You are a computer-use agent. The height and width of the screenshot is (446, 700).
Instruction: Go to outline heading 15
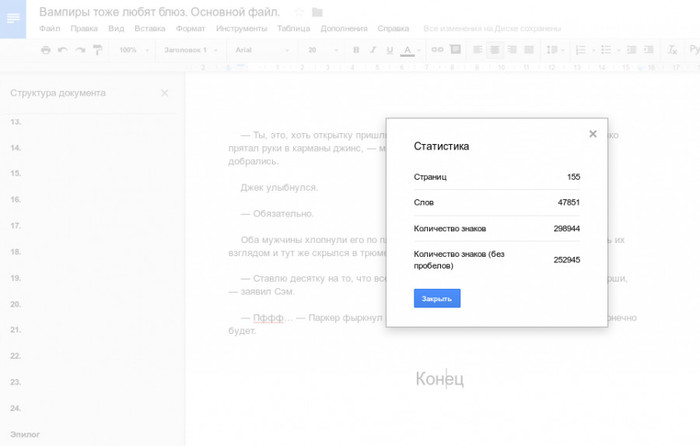[16, 173]
